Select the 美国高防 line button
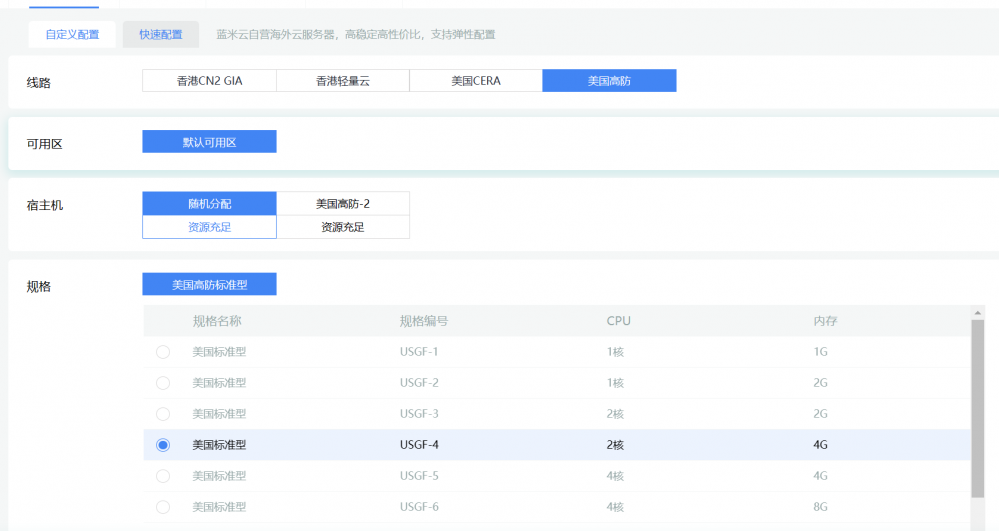Image resolution: width=999 pixels, height=531 pixels. pos(609,81)
